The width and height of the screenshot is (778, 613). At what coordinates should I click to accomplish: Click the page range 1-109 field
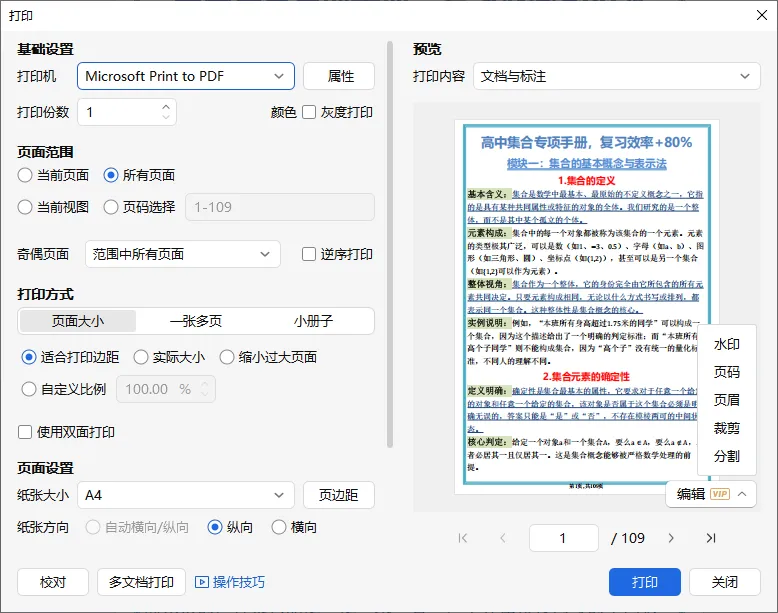[x=280, y=207]
